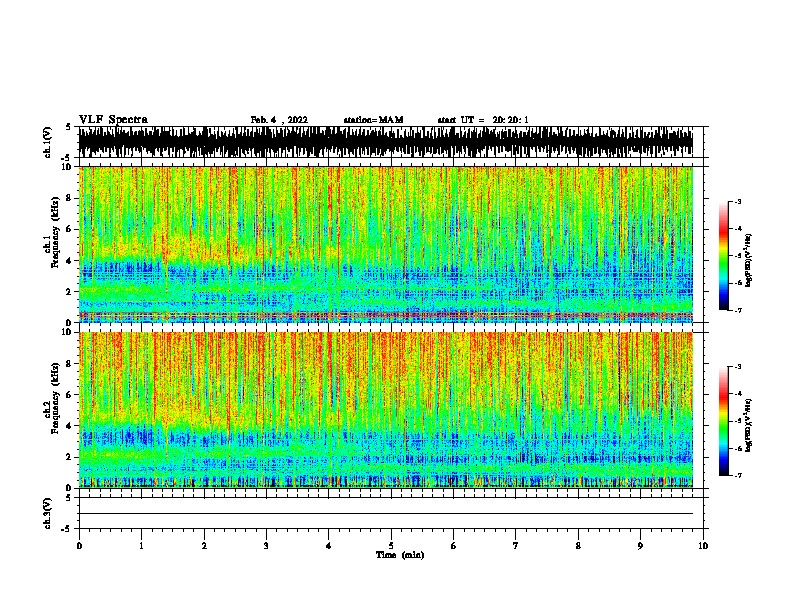
Task: Click the time-axis tick label "6"
Action: 453,546
